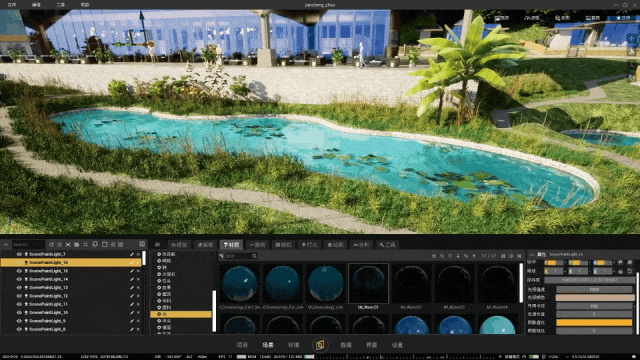The image size is (640, 360).
Task: Rename ScenePointLight_7 with pencil icon
Action: point(132,254)
